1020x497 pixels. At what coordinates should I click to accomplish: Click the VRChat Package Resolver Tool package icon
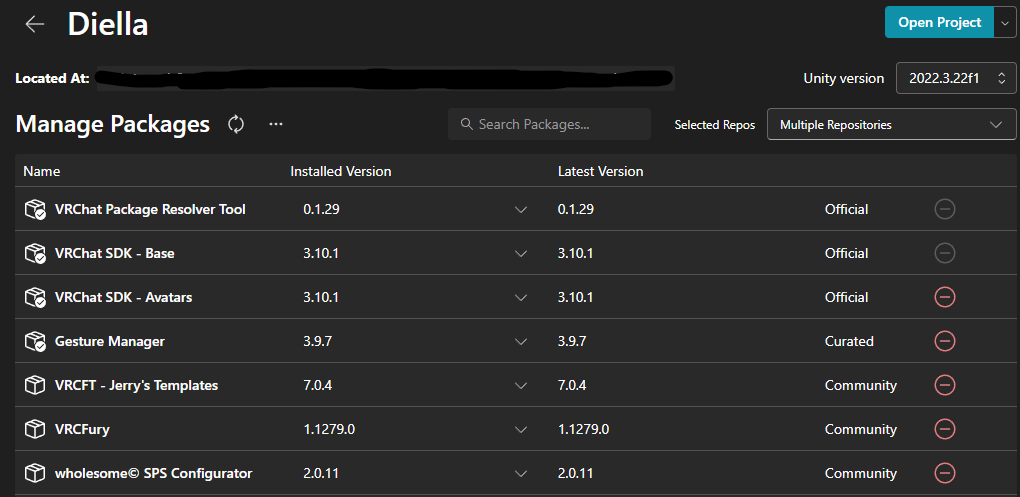[35, 209]
